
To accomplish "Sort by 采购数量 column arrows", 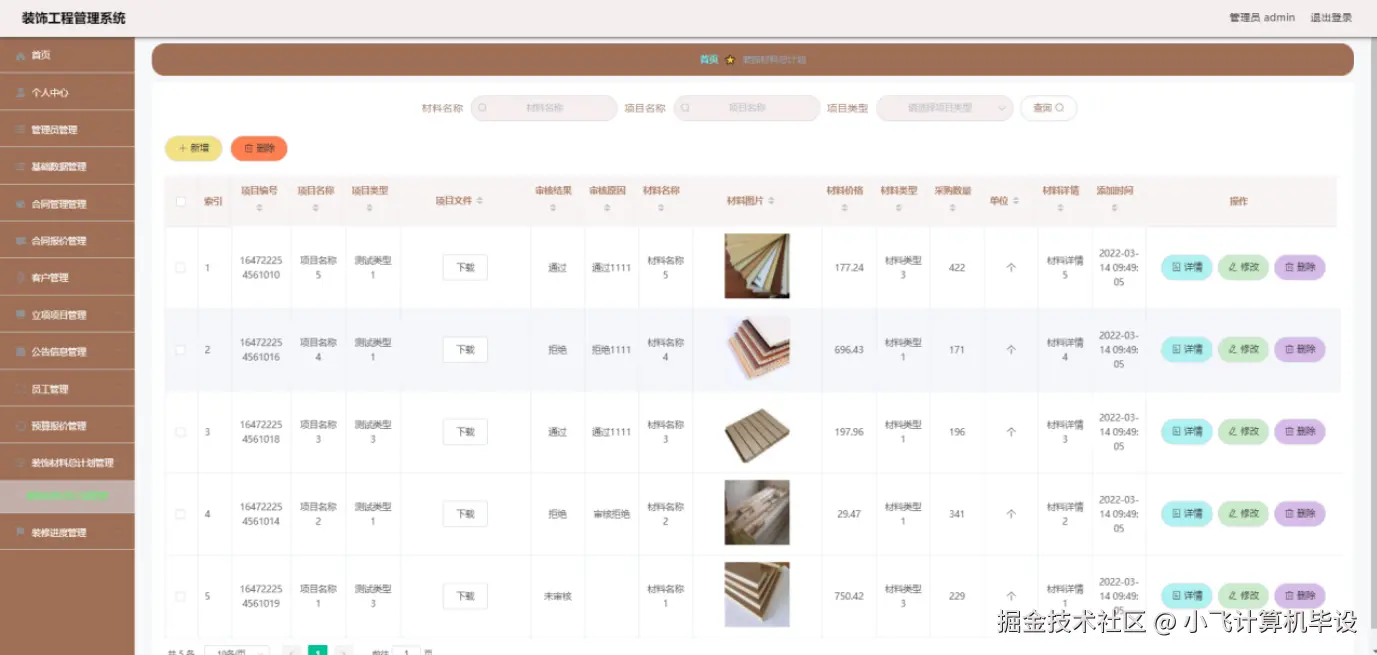I will (953, 208).
